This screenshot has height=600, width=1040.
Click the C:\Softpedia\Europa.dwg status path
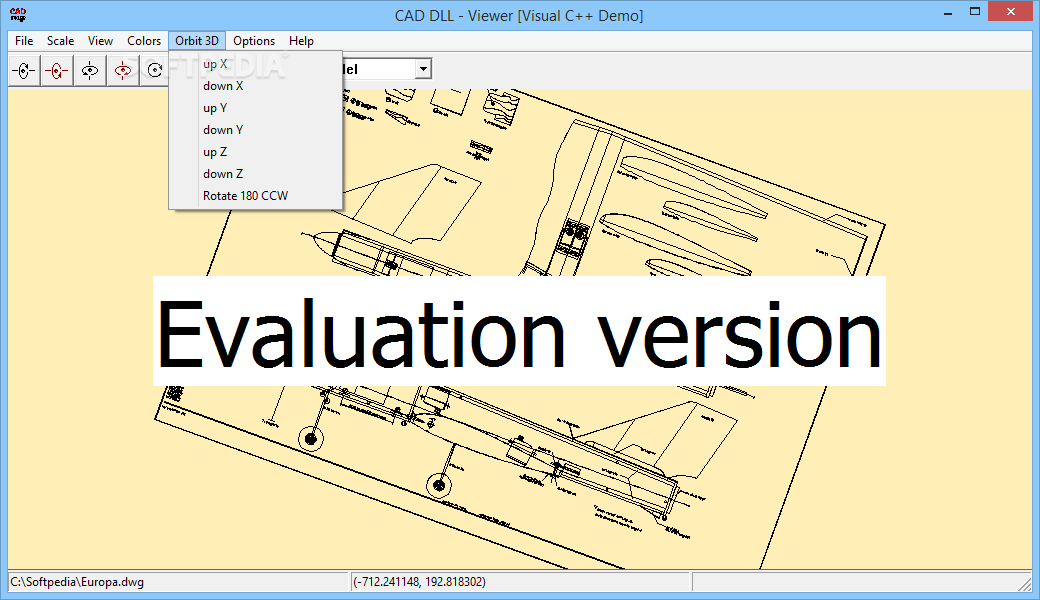click(x=77, y=582)
